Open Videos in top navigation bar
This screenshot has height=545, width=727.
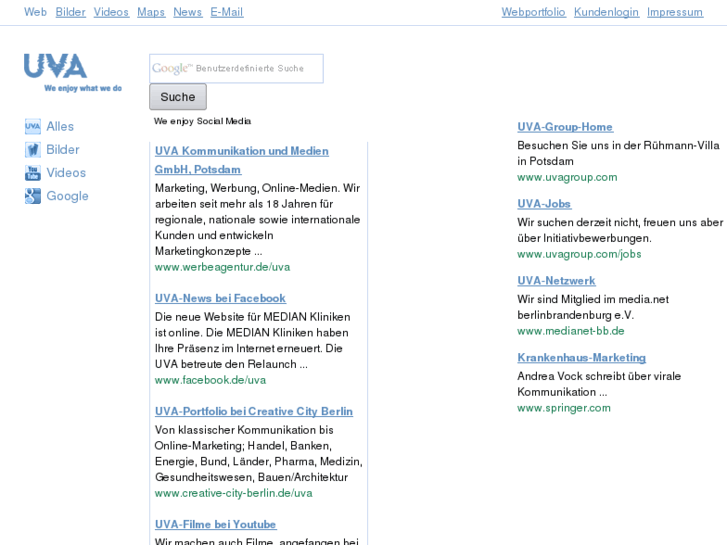click(111, 12)
